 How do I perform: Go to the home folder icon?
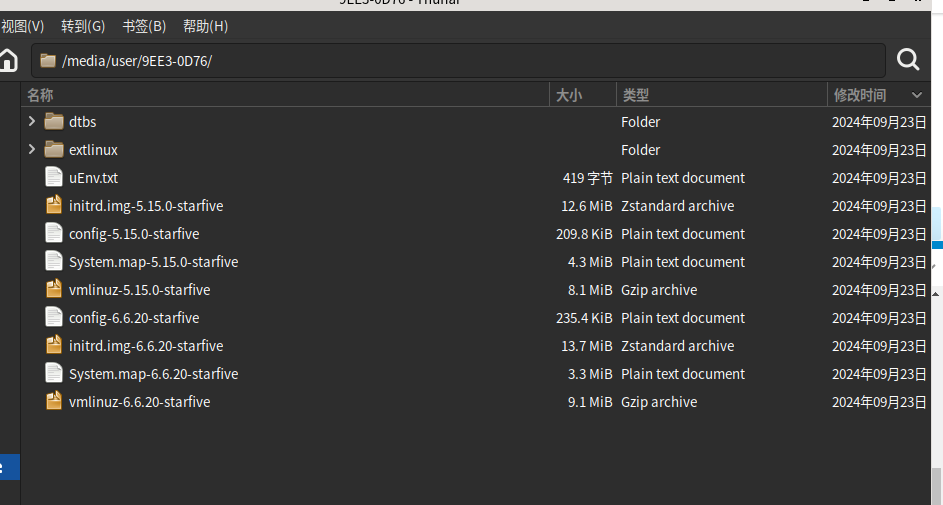pos(8,60)
